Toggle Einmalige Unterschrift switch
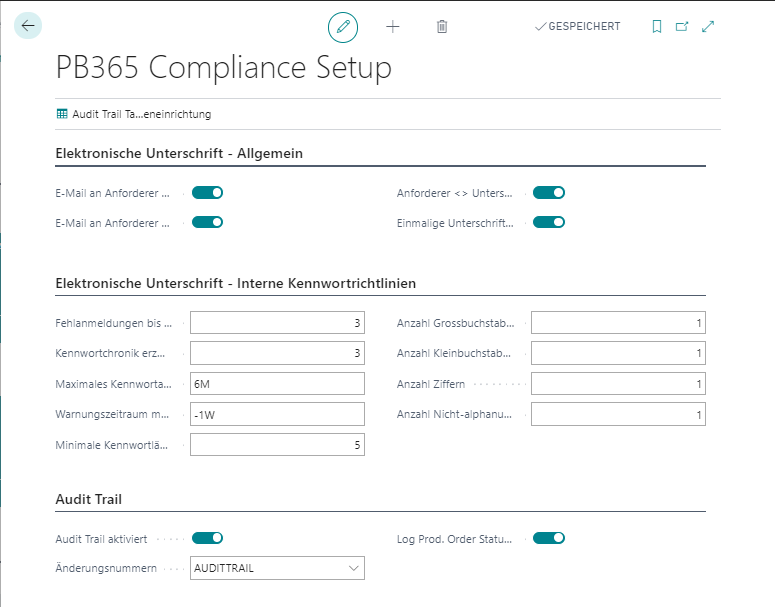Viewport: 775px width, 607px height. [x=549, y=222]
